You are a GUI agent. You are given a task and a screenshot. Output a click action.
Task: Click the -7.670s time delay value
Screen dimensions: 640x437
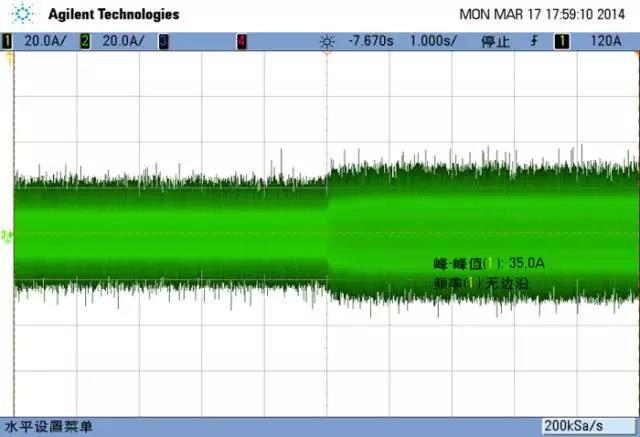point(370,42)
